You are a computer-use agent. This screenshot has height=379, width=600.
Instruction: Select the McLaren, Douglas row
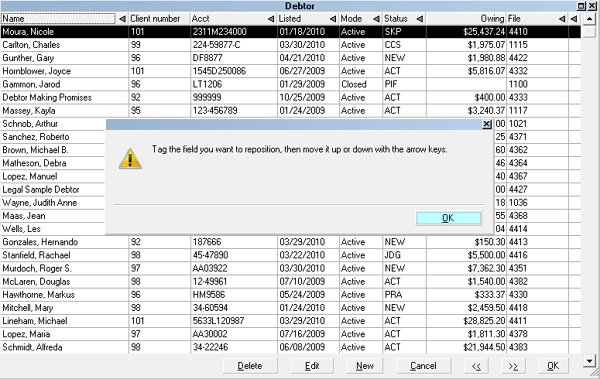pos(290,281)
